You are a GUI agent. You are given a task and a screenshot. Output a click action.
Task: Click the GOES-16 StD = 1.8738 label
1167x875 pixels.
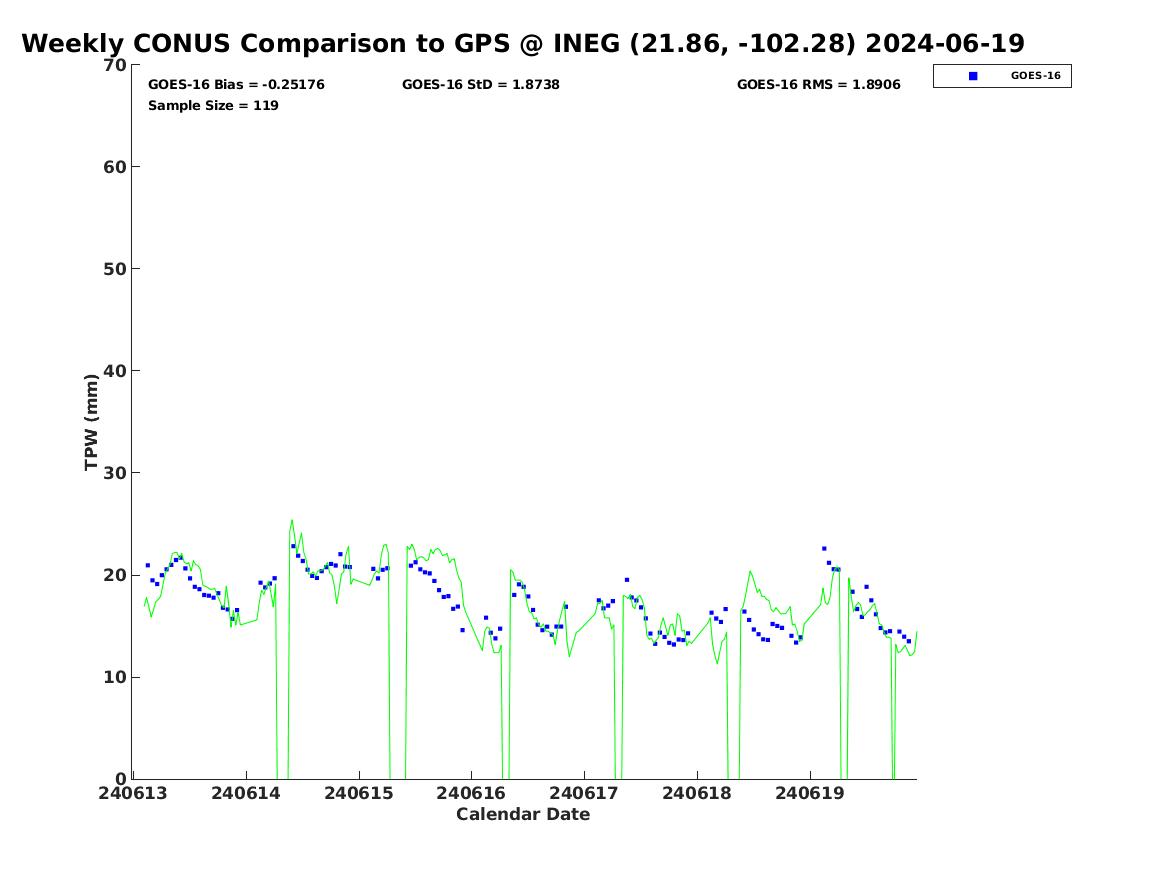tap(481, 85)
